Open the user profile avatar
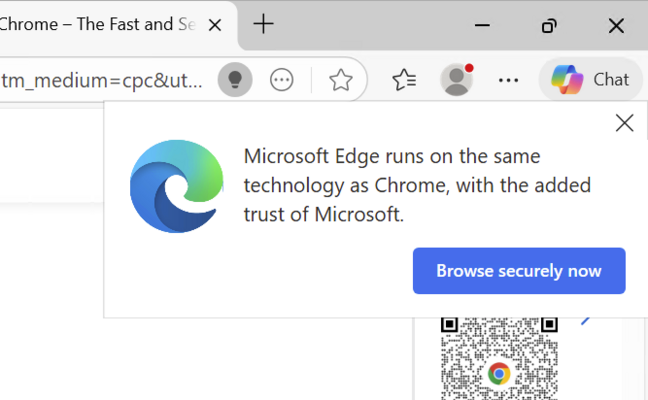This screenshot has height=400, width=648. tap(457, 80)
